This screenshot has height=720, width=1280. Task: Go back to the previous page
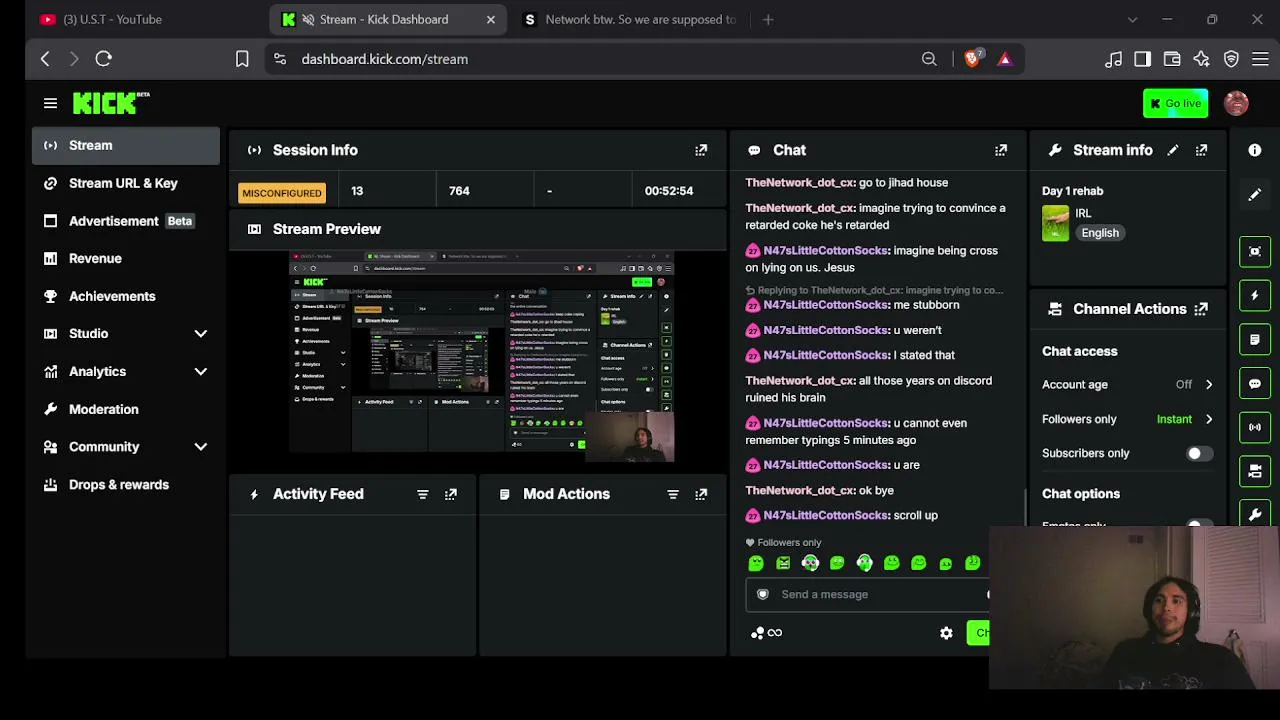pyautogui.click(x=45, y=59)
